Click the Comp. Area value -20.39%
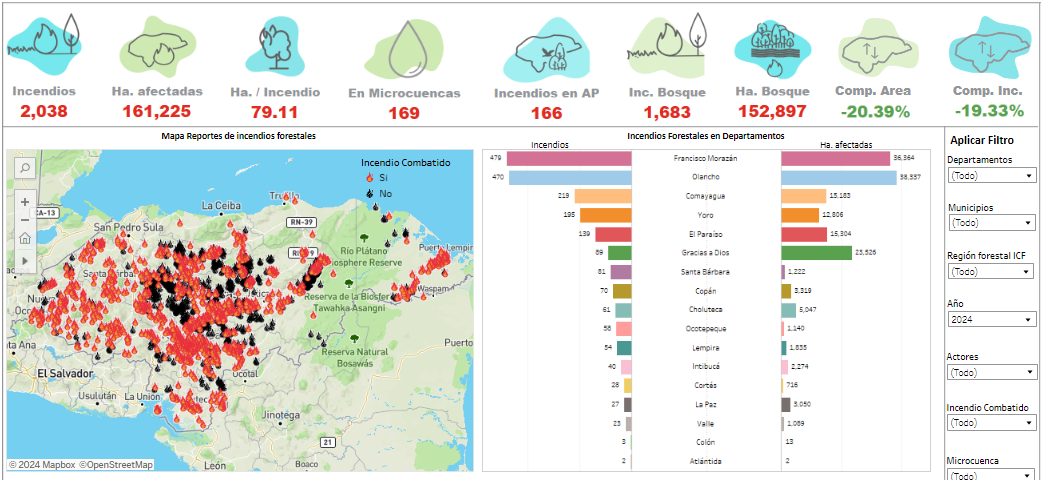The image size is (1042, 480). point(875,112)
